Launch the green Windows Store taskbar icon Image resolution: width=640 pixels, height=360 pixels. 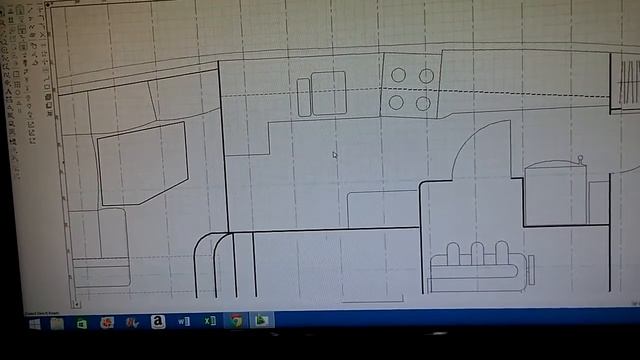[x=82, y=324]
